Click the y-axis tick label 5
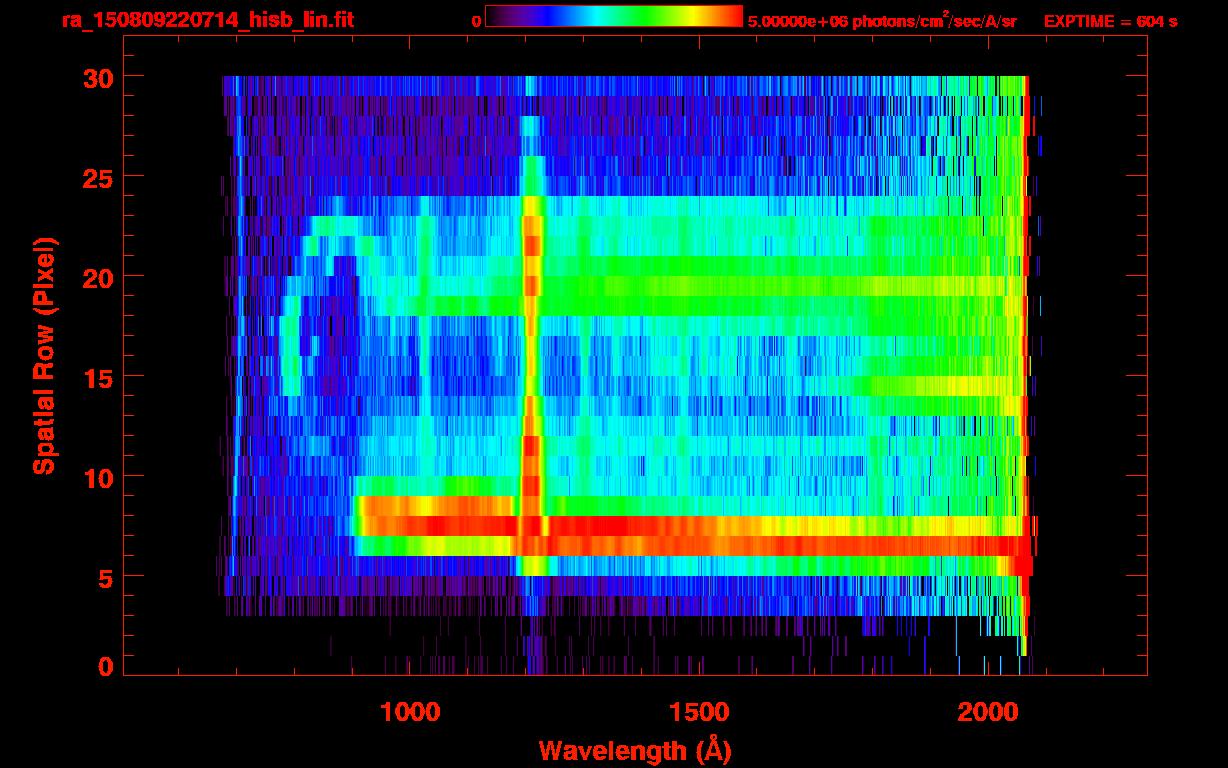The width and height of the screenshot is (1228, 768). pyautogui.click(x=103, y=577)
